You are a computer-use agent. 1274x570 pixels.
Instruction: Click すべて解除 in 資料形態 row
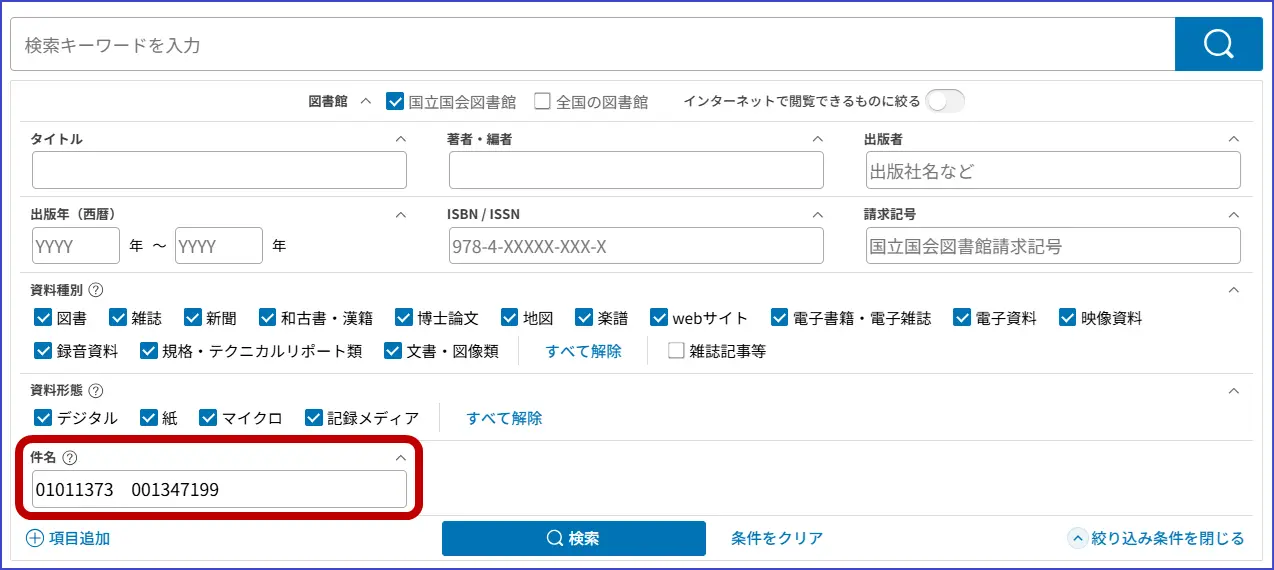[504, 418]
